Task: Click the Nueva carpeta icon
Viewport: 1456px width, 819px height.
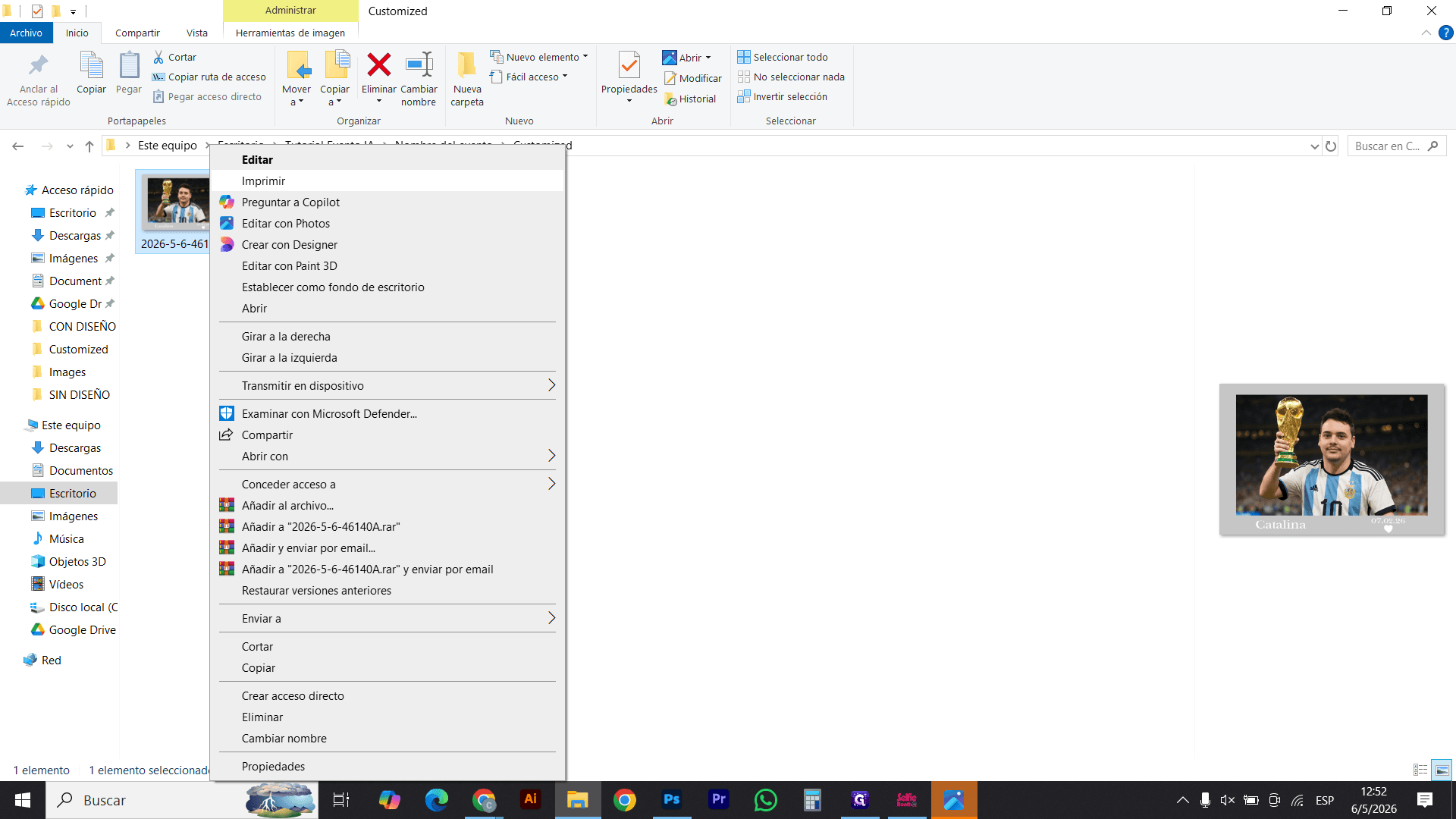Action: coord(466,65)
